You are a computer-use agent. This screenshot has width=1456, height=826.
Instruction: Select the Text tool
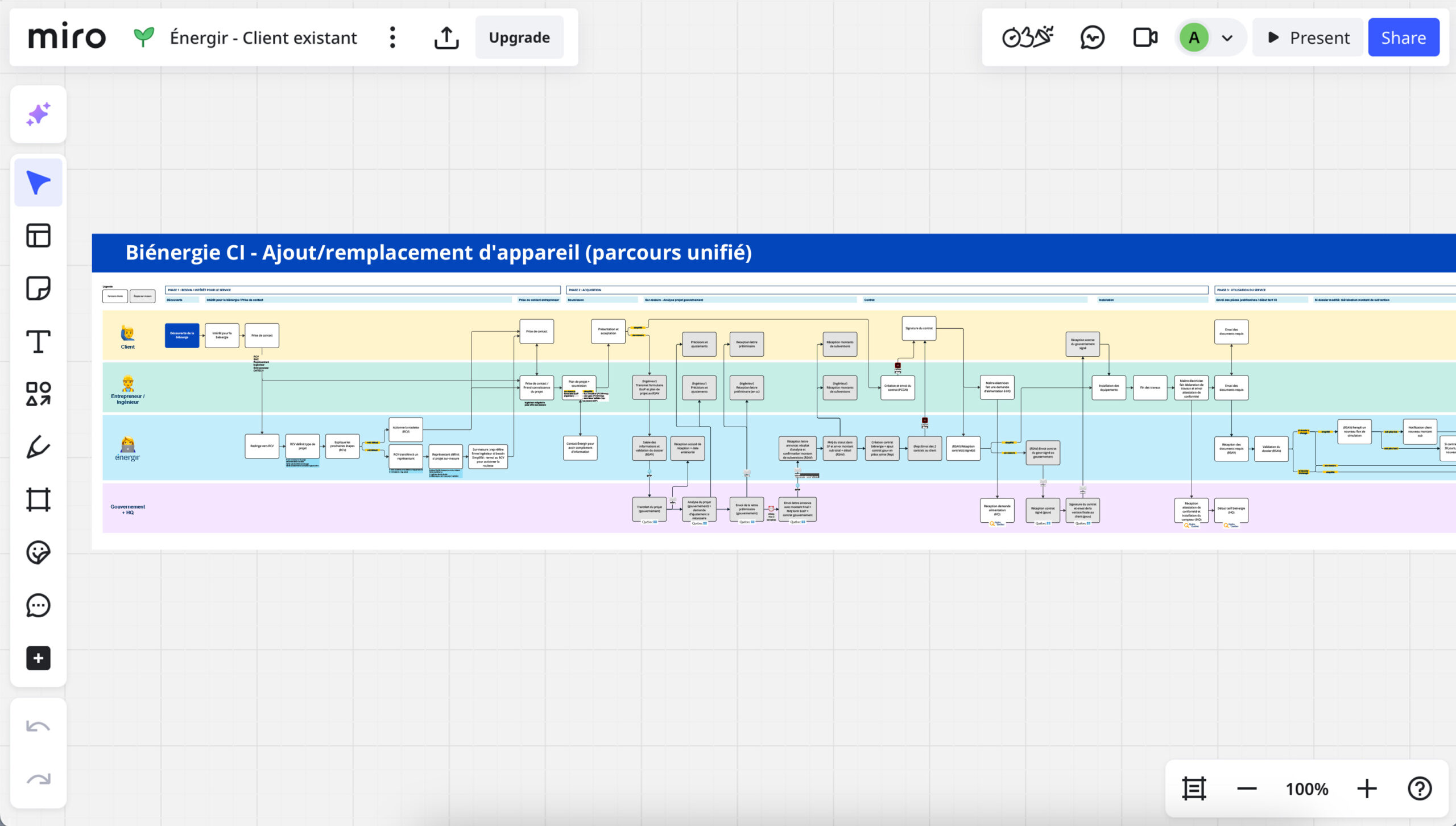click(x=38, y=341)
